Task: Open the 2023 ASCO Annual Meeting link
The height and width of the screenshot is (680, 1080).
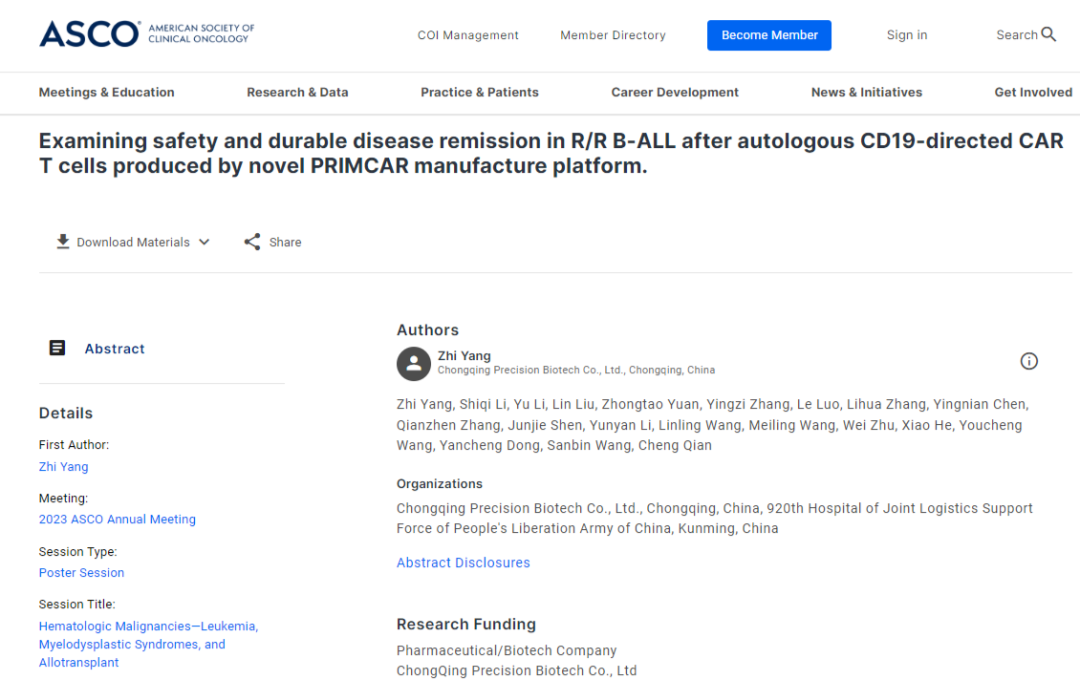Action: tap(117, 519)
